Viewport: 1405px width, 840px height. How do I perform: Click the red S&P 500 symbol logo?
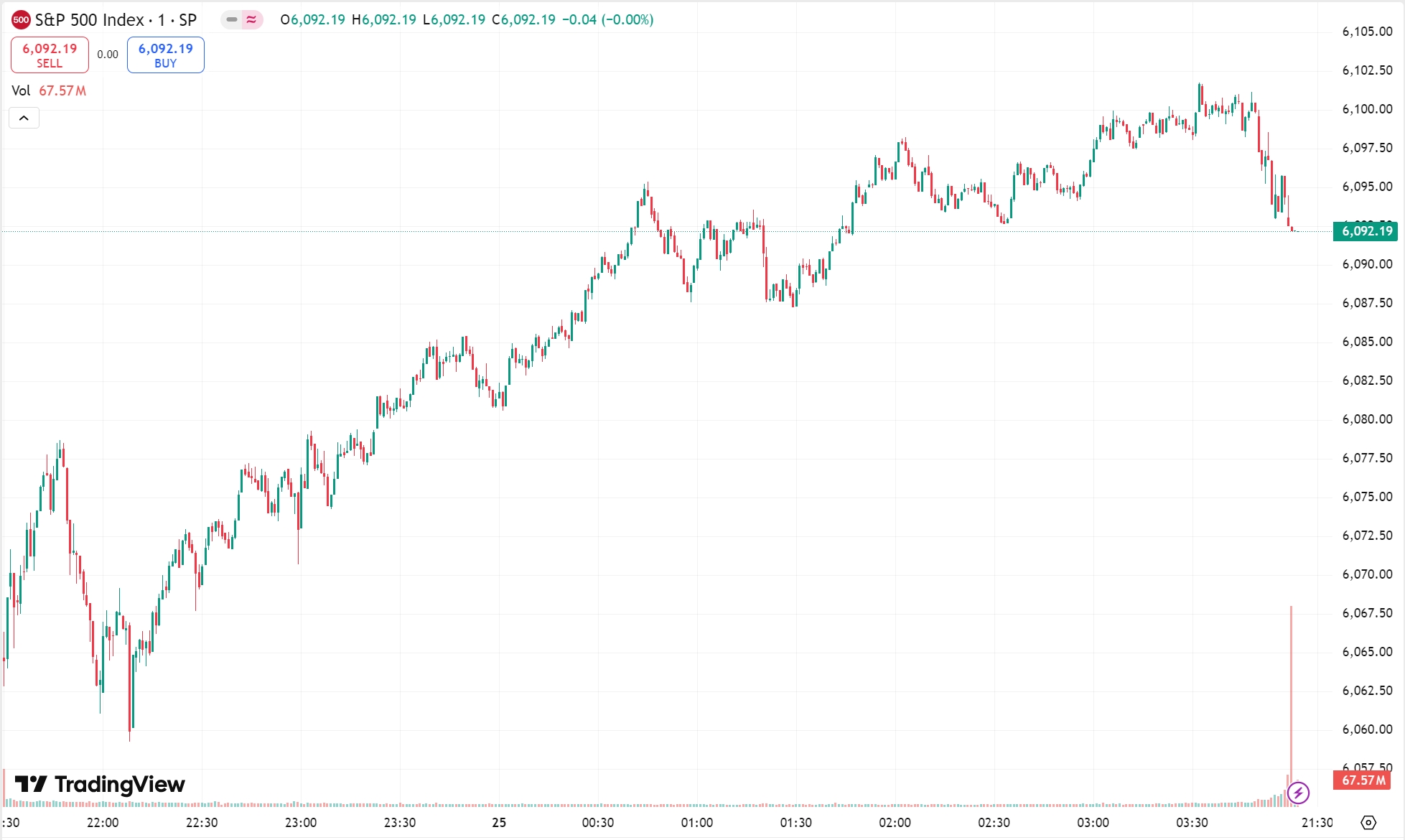coord(21,20)
